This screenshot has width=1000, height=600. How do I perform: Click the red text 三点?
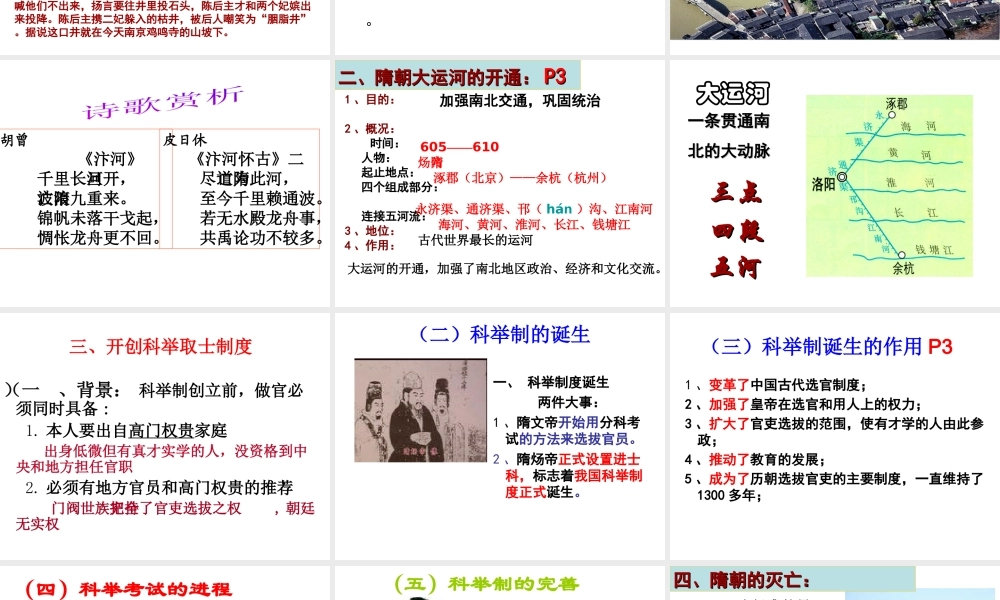point(736,192)
